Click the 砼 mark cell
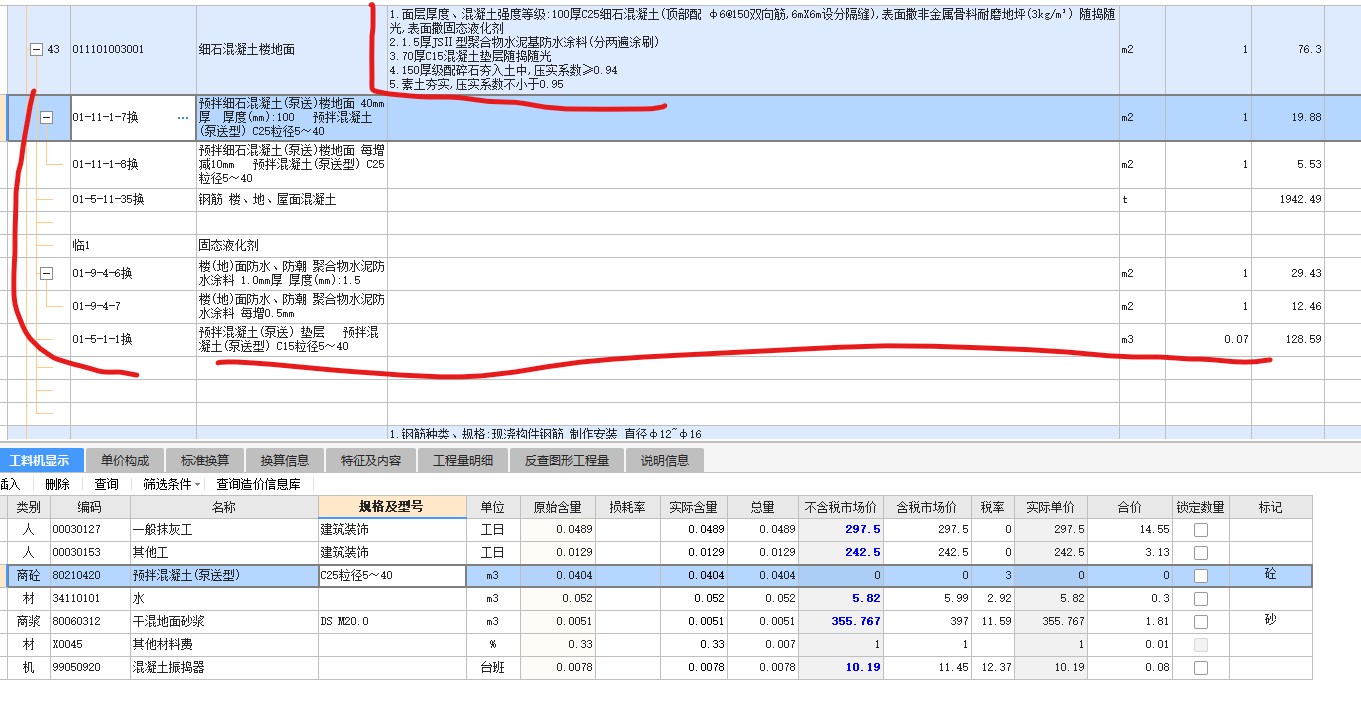Viewport: 1361px width, 703px height. [x=1270, y=576]
